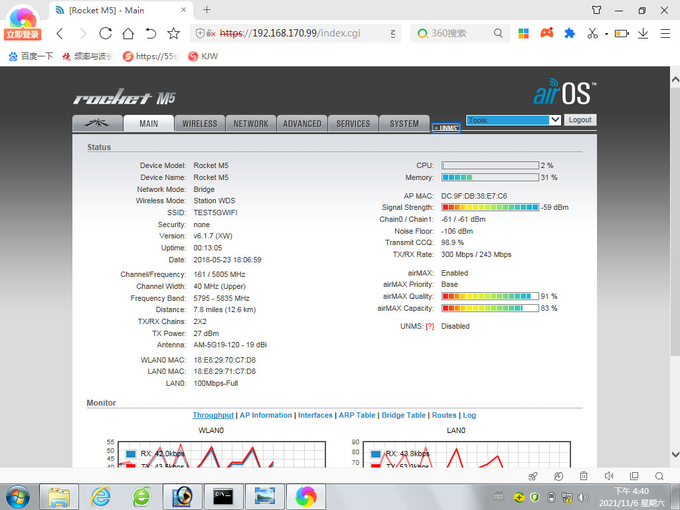The image size is (680, 510).
Task: Click the UNMS help [?] link
Action: pyautogui.click(x=429, y=326)
